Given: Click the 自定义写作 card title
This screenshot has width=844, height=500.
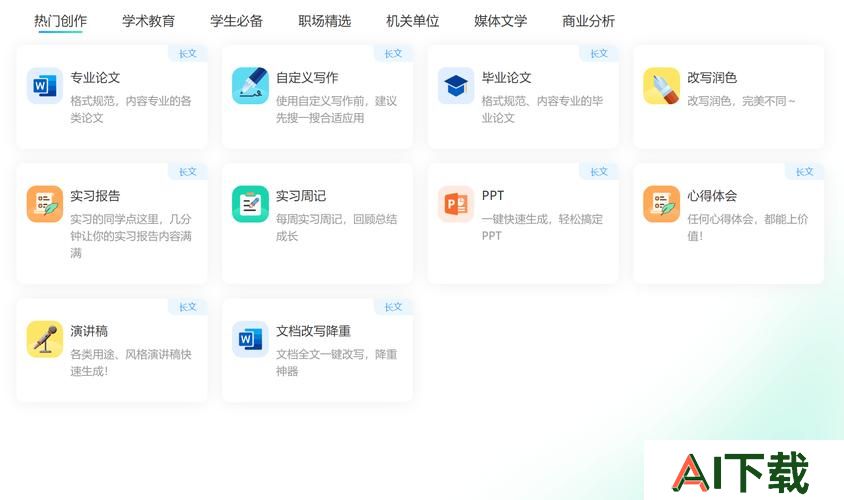Looking at the screenshot, I should tap(307, 78).
